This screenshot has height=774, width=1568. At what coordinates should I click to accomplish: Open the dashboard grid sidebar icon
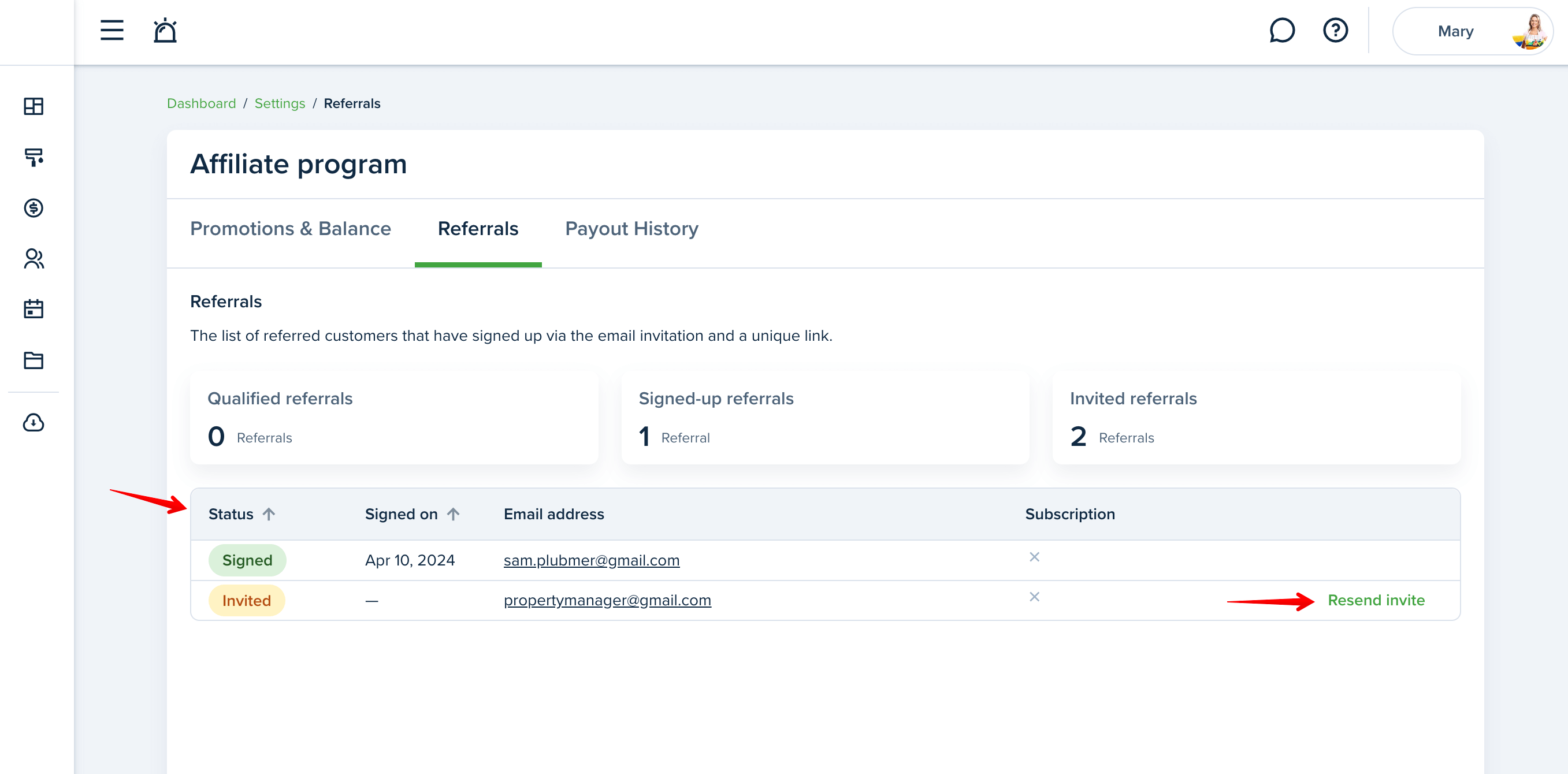(34, 106)
